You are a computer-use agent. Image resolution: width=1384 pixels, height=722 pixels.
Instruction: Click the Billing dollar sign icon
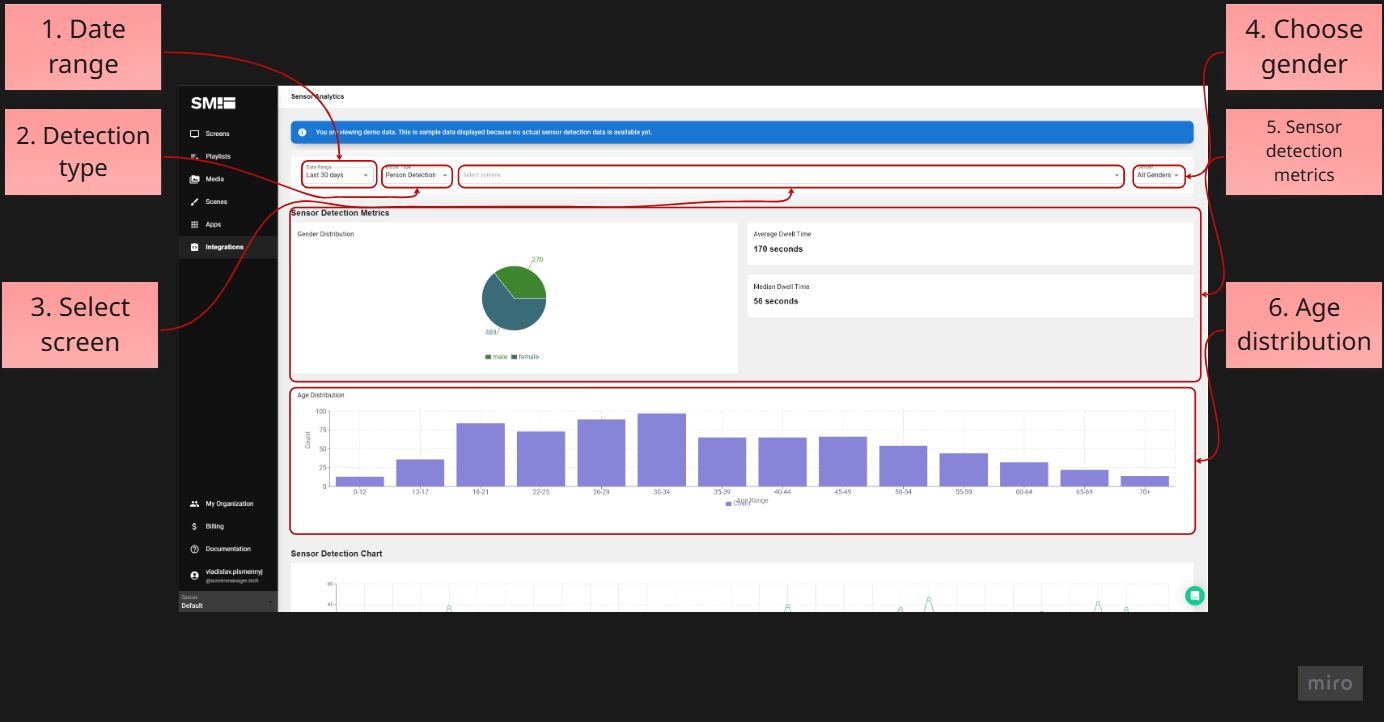(194, 526)
